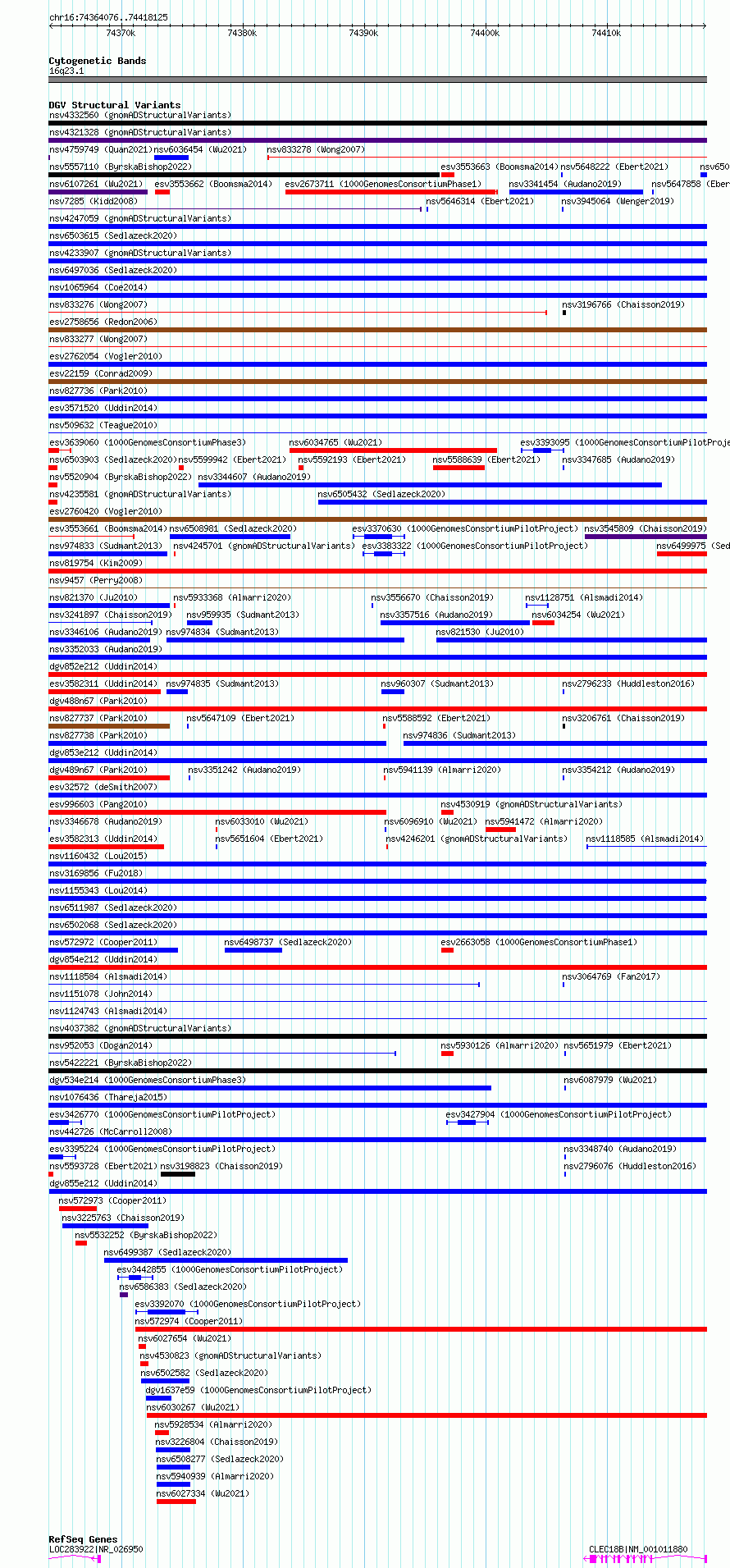Viewport: 730px width, 1568px height.
Task: Select the esv22159 (Conrad2009) label
Action: 101,373
